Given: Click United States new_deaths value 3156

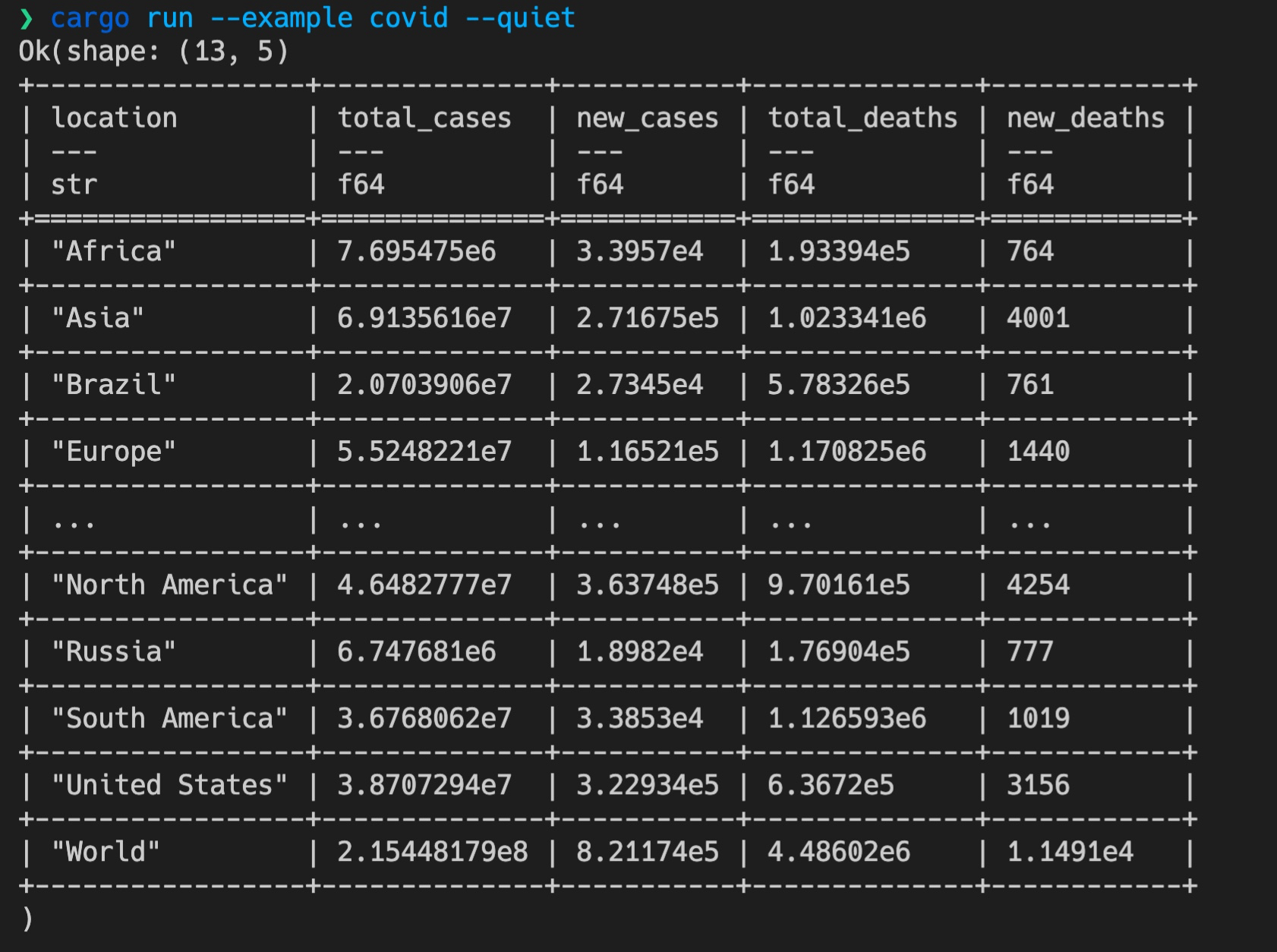Looking at the screenshot, I should click(x=1038, y=786).
